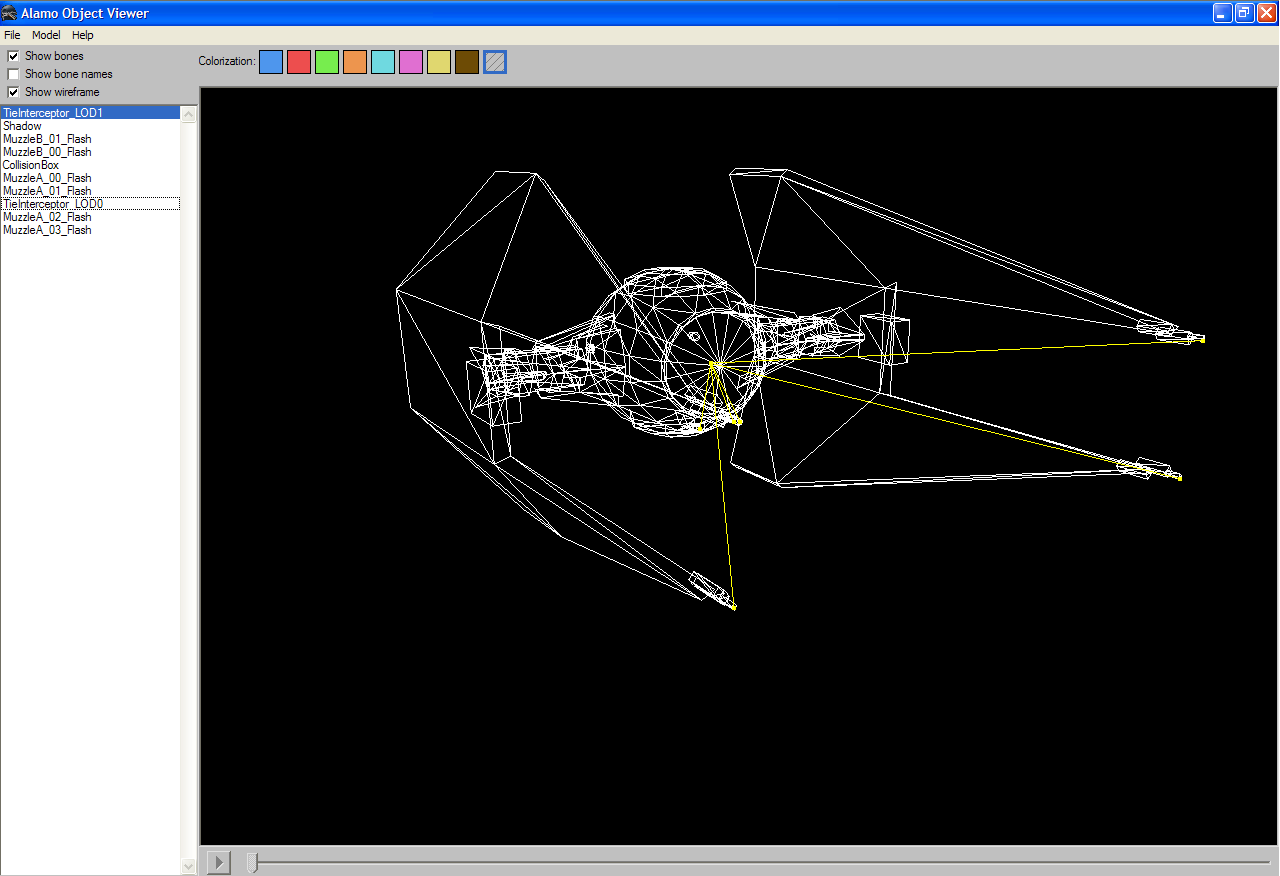Turn off Show wireframe checkbox
Screen dimensions: 1280x876
click(x=13, y=92)
